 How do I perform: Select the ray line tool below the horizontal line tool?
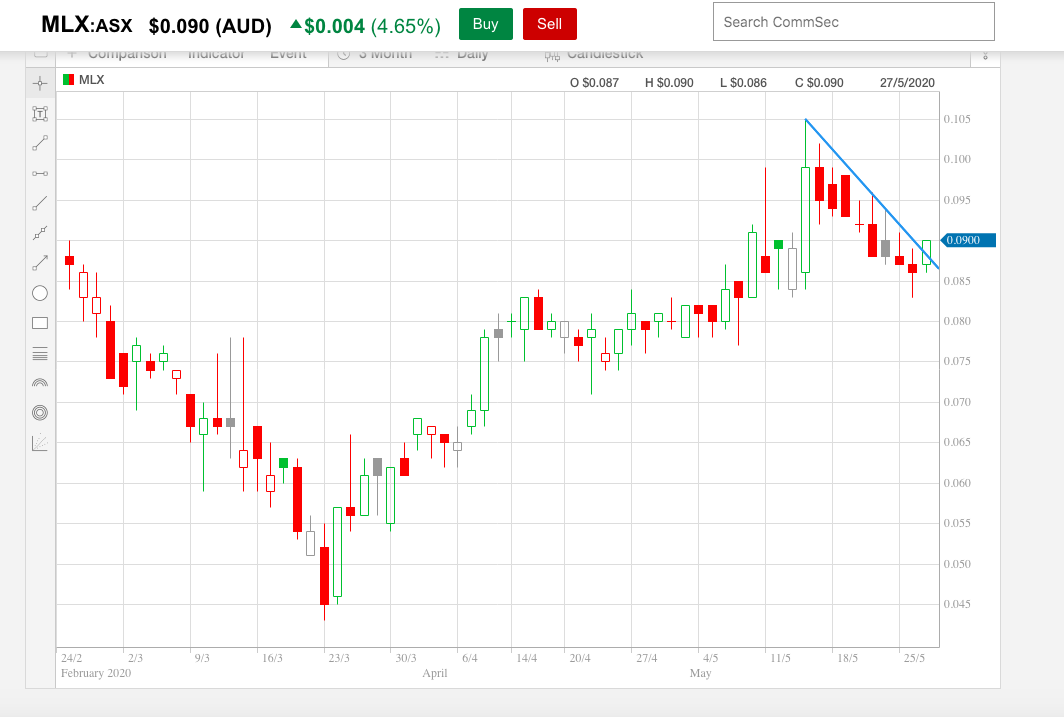tap(40, 204)
